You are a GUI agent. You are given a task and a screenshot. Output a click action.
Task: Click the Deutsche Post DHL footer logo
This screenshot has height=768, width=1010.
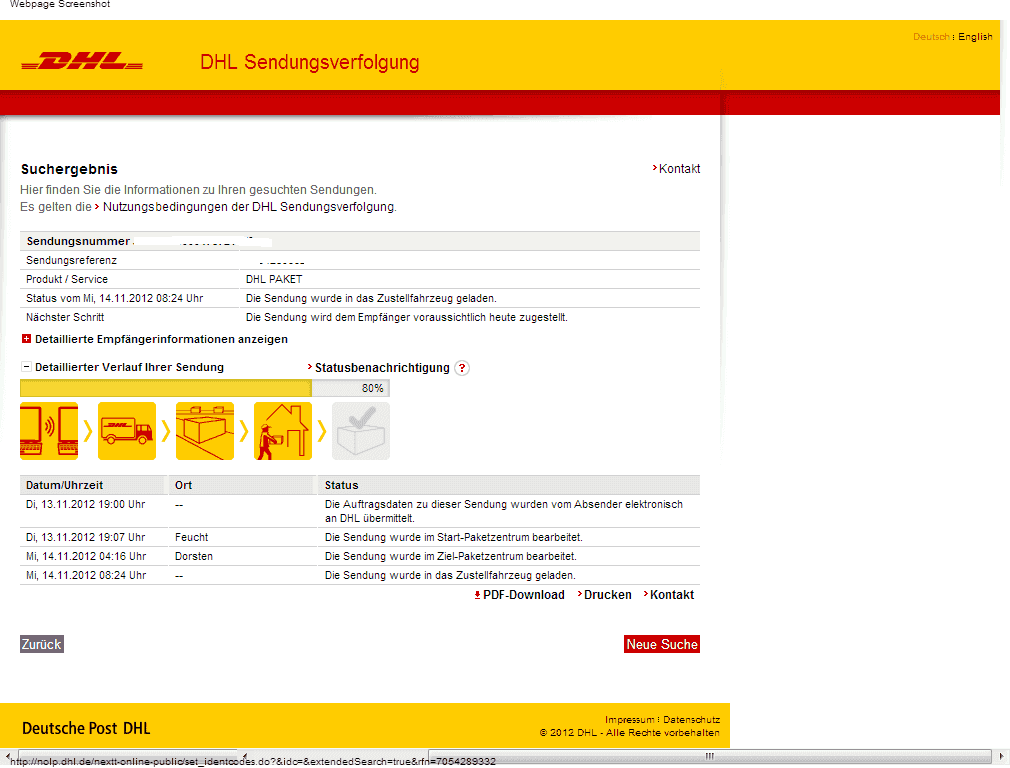[x=86, y=728]
